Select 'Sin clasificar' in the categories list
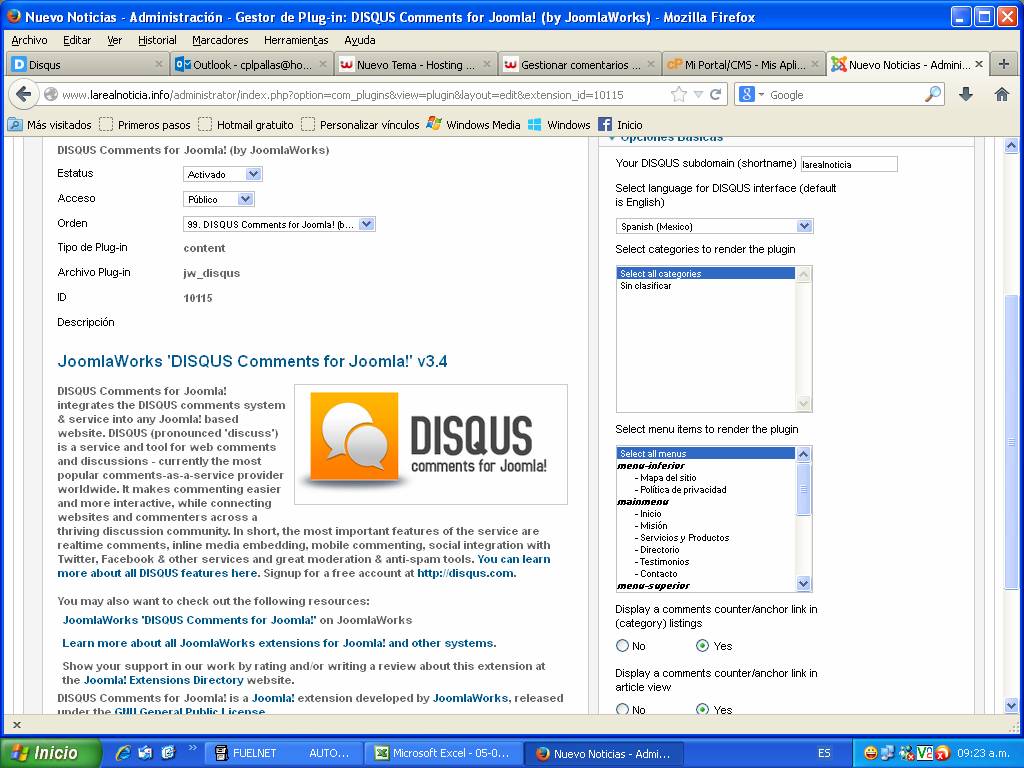 coord(706,285)
